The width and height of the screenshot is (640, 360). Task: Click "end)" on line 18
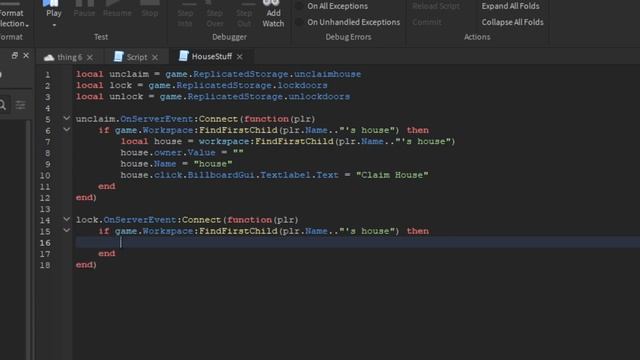point(86,265)
